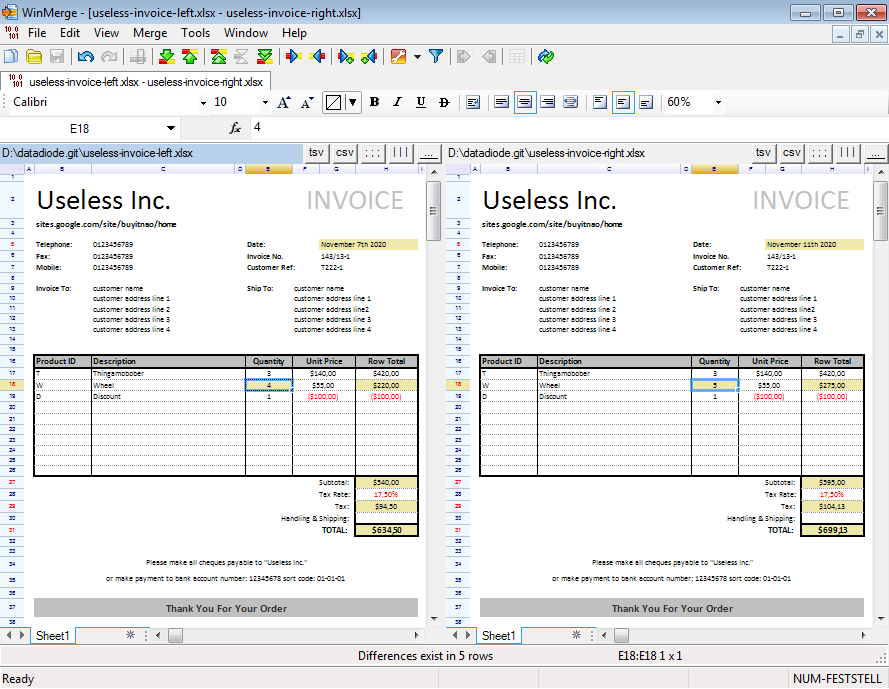The width and height of the screenshot is (889, 689).
Task: Toggle wrap text in the cell
Action: [473, 102]
